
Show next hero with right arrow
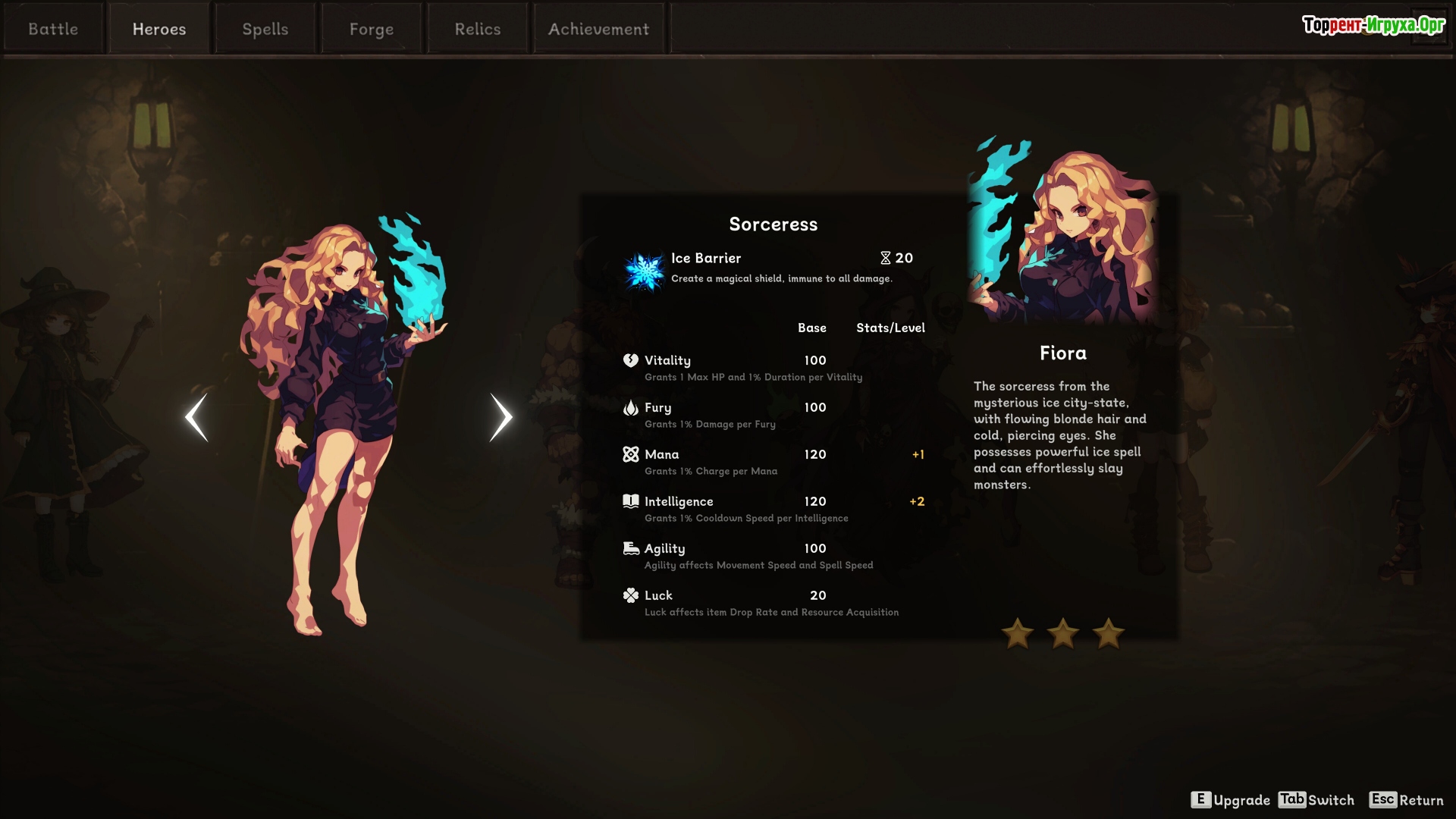pos(500,417)
